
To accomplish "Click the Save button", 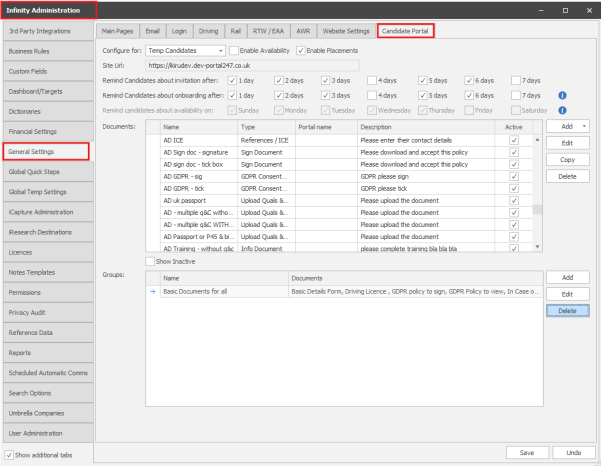I will click(527, 453).
